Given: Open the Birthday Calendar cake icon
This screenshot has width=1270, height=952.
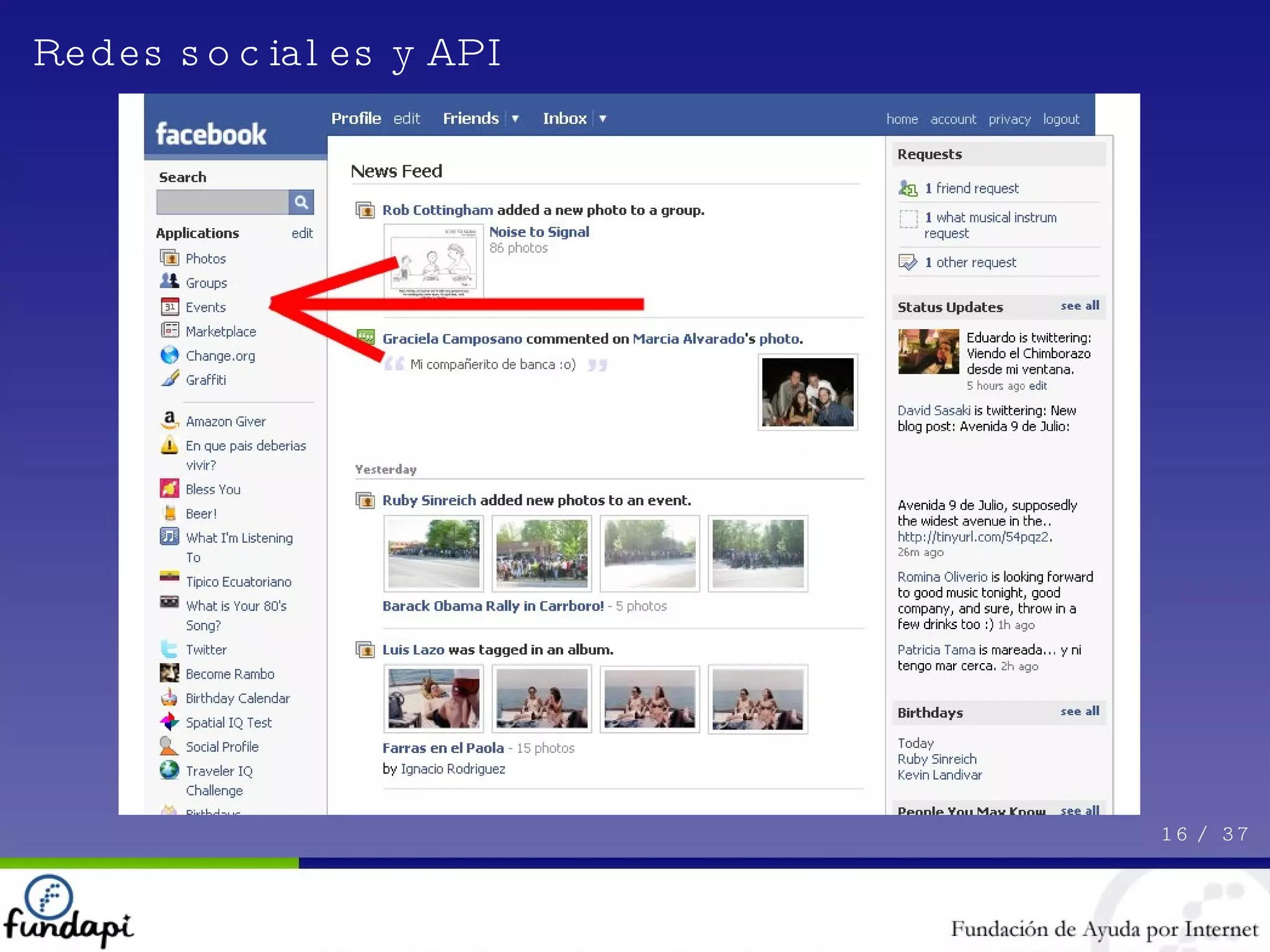Looking at the screenshot, I should coord(169,697).
